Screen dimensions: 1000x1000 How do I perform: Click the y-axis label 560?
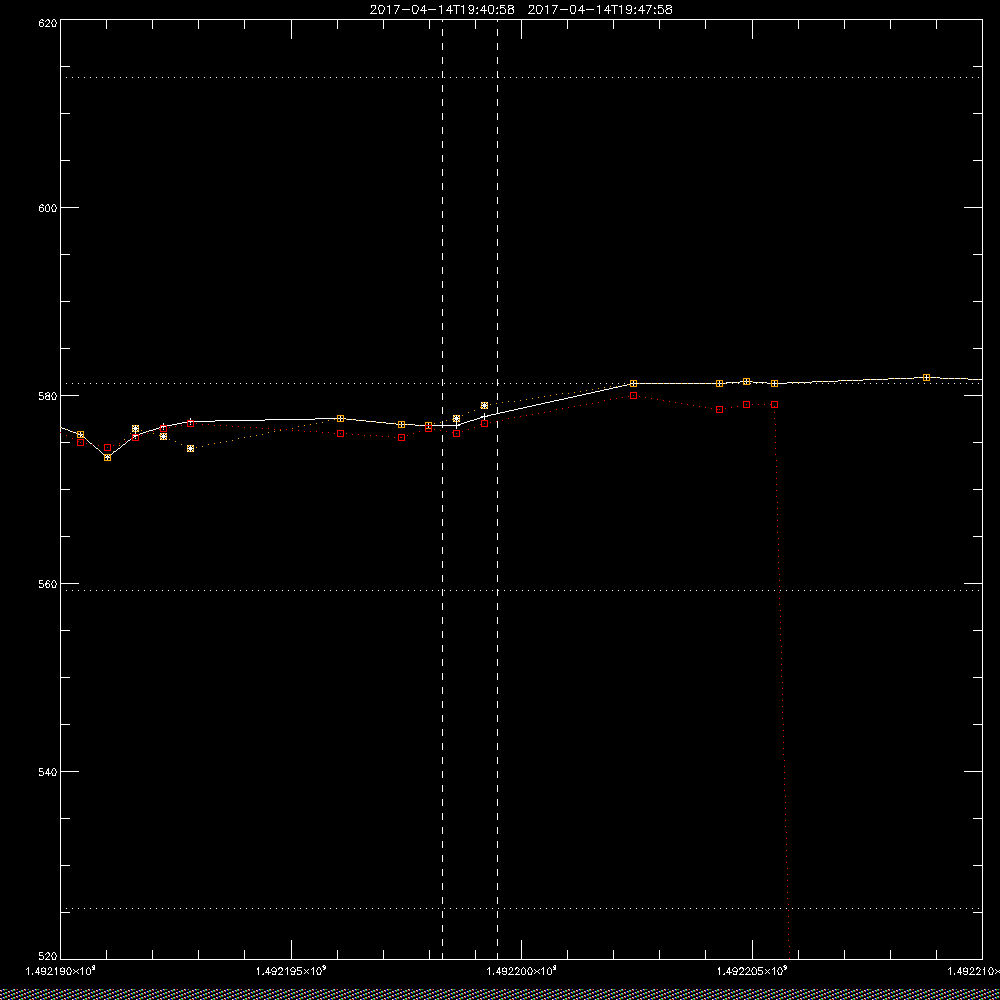point(48,584)
